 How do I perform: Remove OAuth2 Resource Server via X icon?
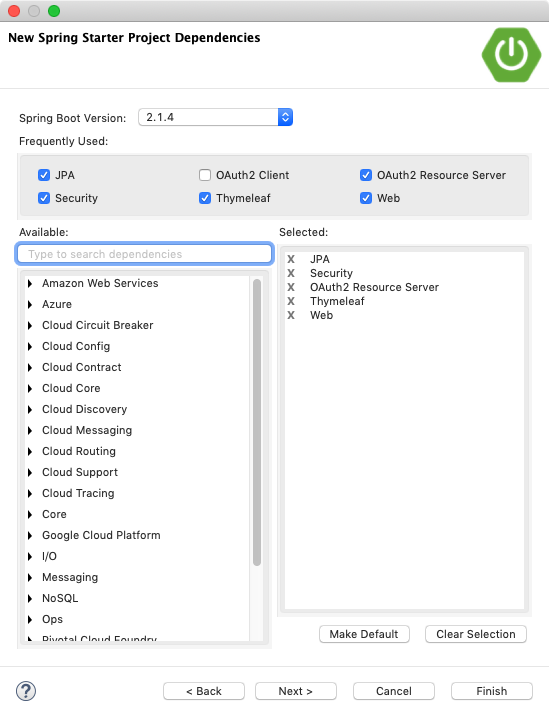(x=291, y=287)
